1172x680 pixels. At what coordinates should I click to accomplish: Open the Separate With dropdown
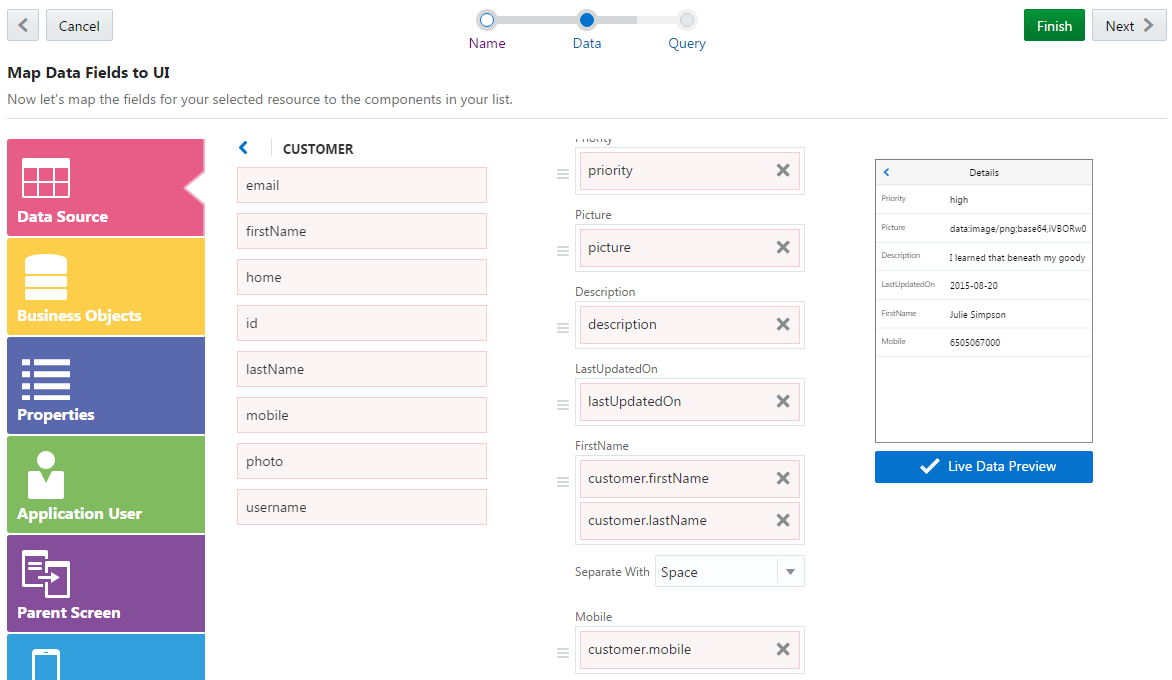click(790, 572)
